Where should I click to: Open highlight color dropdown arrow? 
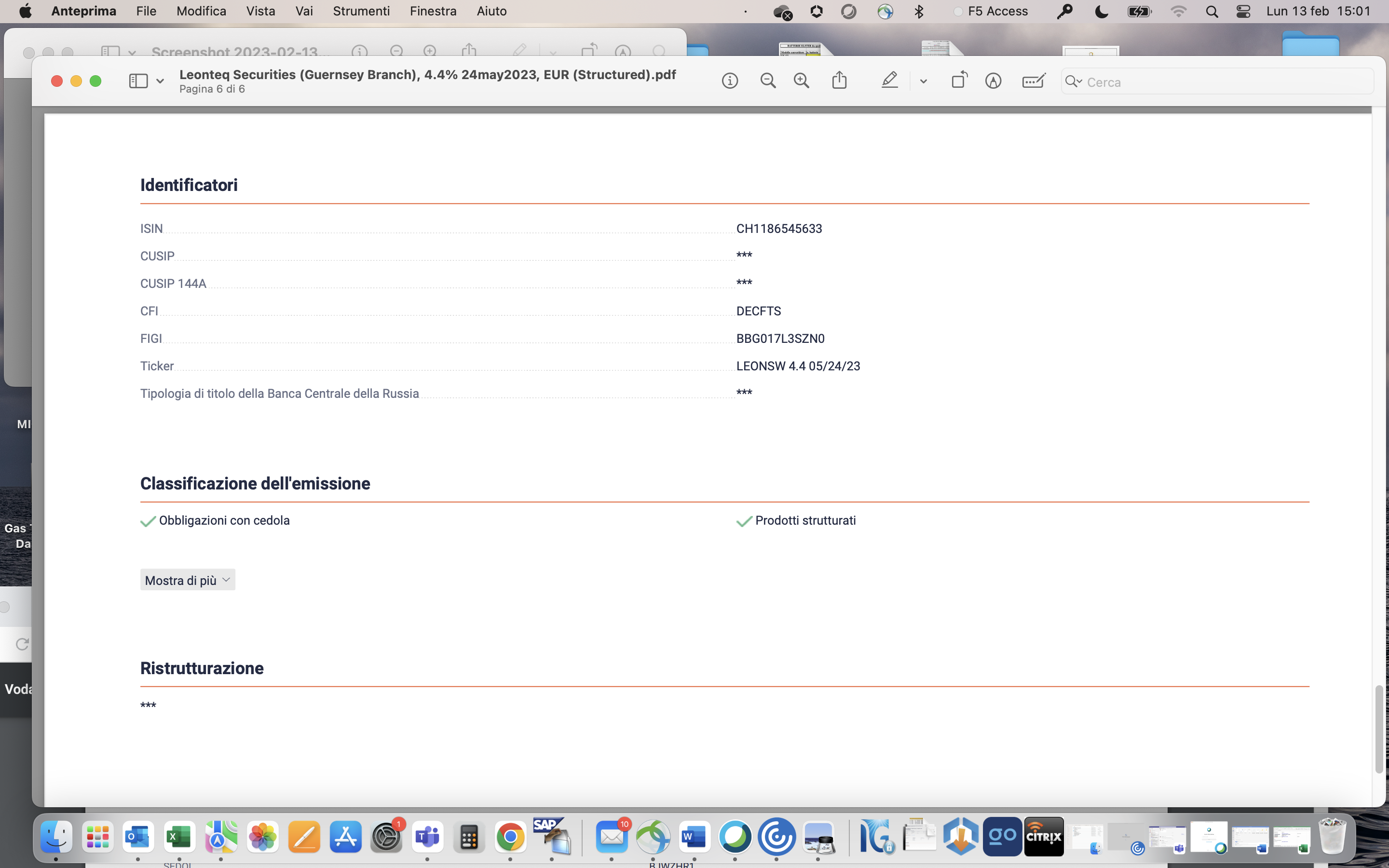tap(923, 81)
